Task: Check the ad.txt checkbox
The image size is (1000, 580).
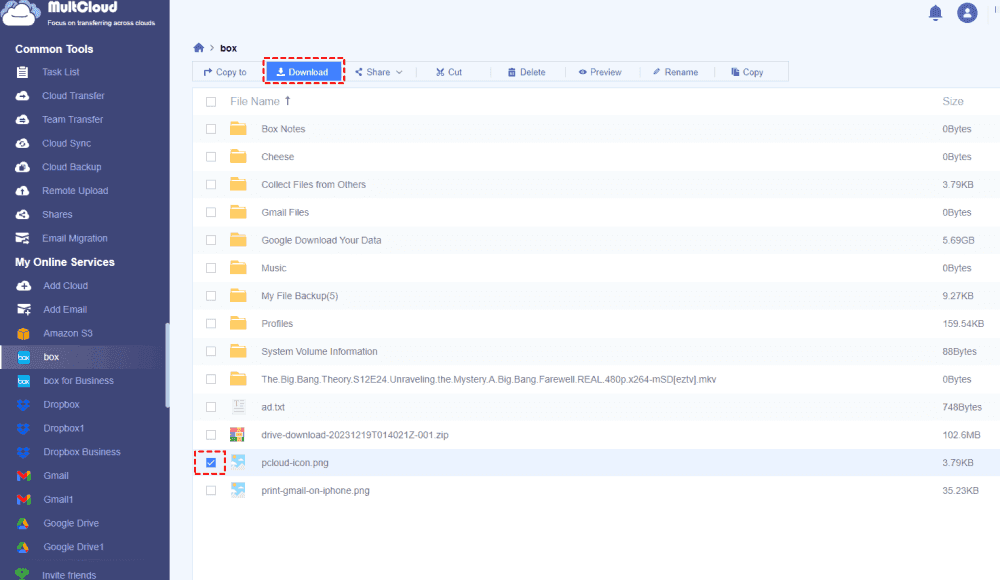Action: pos(211,407)
